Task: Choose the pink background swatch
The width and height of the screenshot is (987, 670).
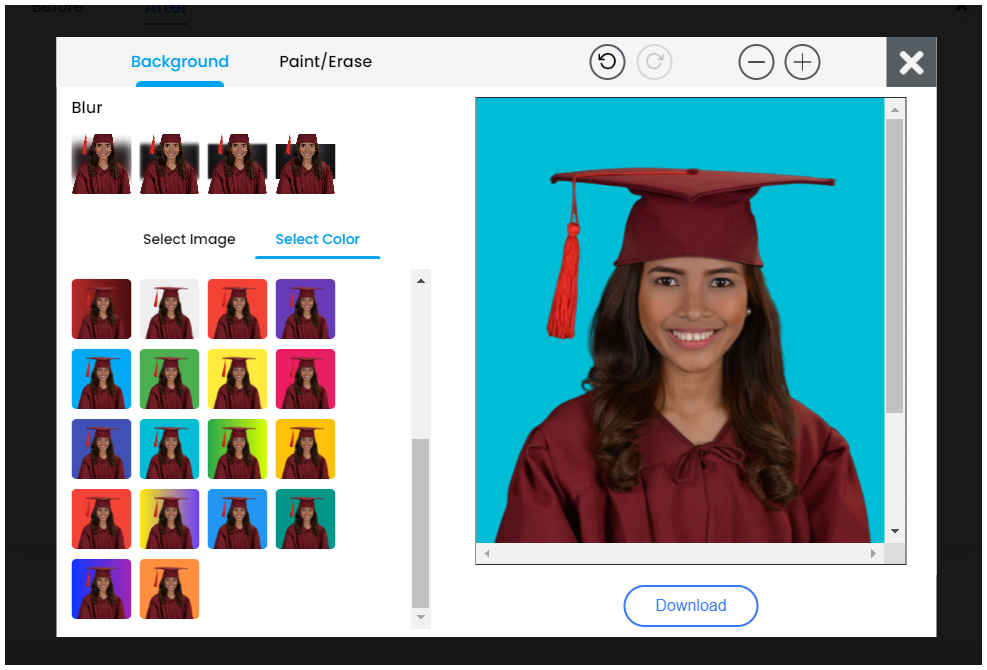Action: (305, 379)
